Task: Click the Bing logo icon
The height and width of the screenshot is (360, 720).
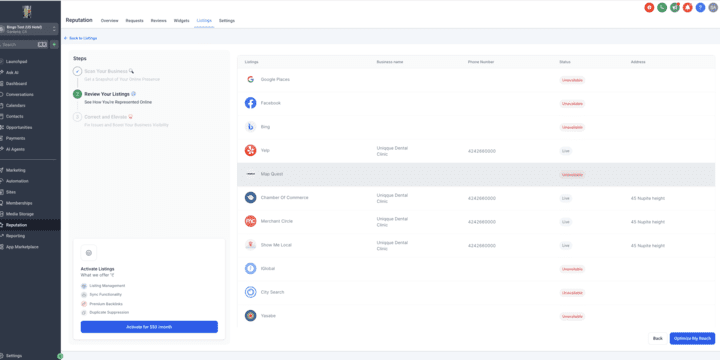Action: click(250, 127)
